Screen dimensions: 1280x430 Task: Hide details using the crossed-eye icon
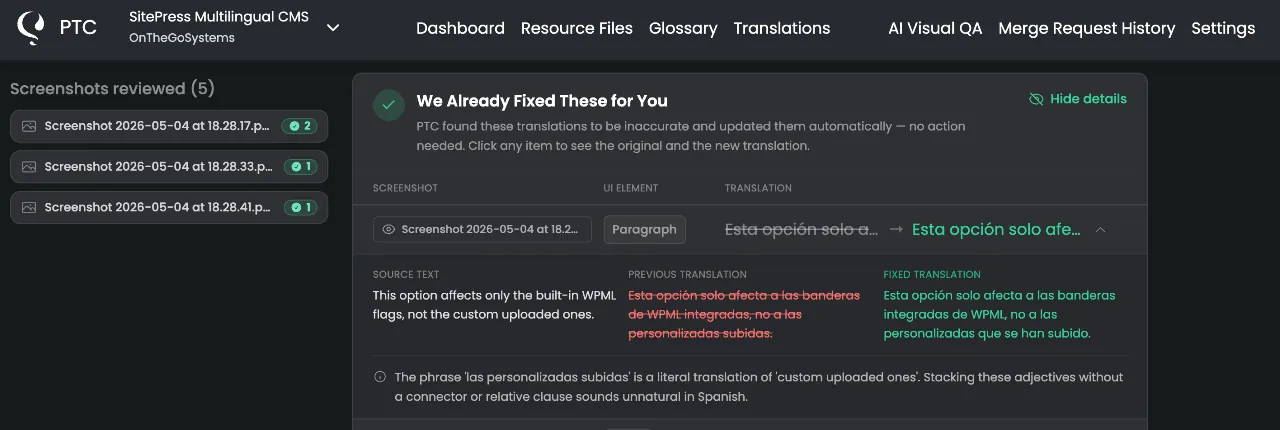tap(1036, 99)
